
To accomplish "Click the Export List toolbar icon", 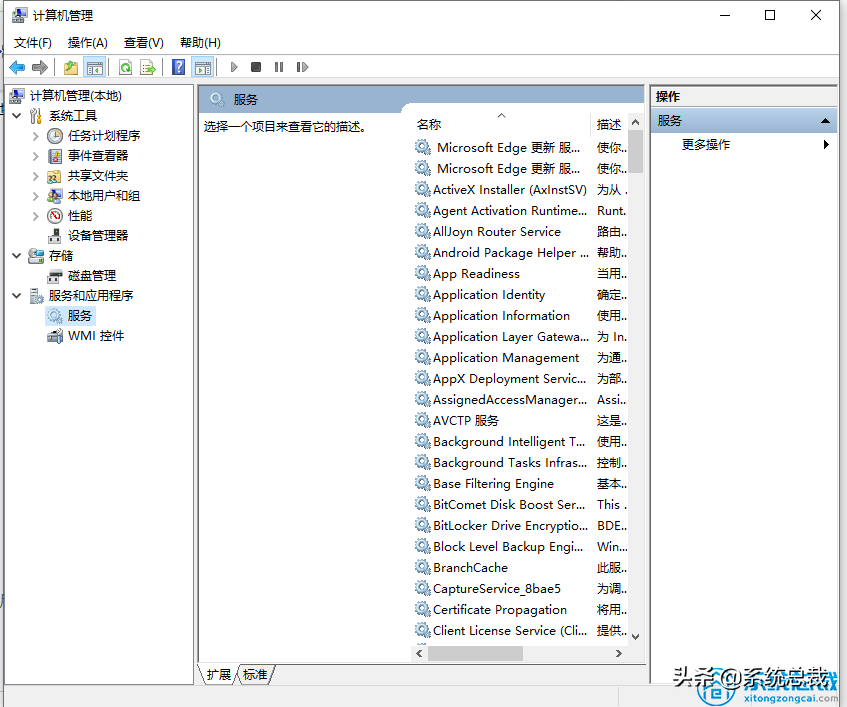I will click(x=147, y=66).
